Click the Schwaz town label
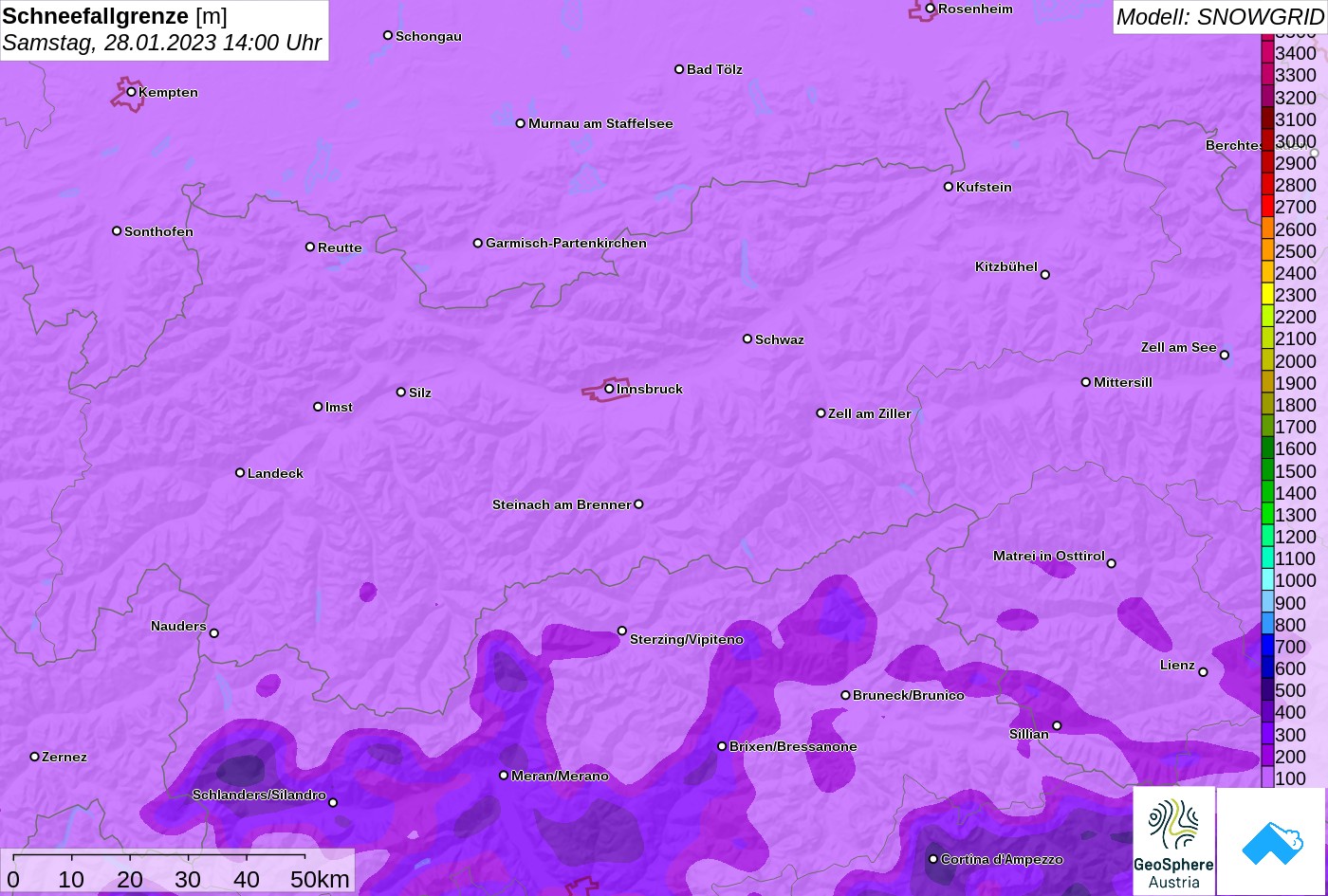This screenshot has width=1328, height=896. [x=780, y=339]
